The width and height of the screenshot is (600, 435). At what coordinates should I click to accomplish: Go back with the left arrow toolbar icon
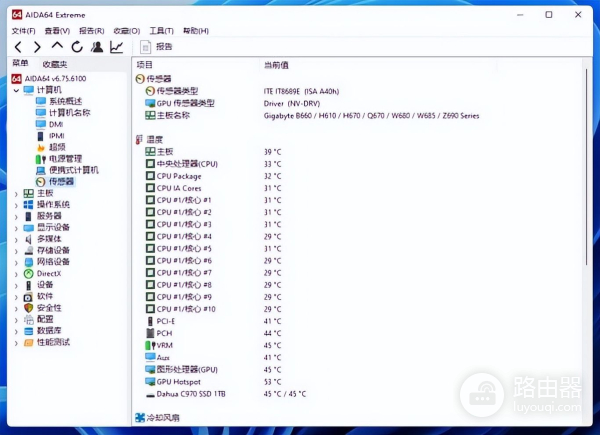coord(18,47)
